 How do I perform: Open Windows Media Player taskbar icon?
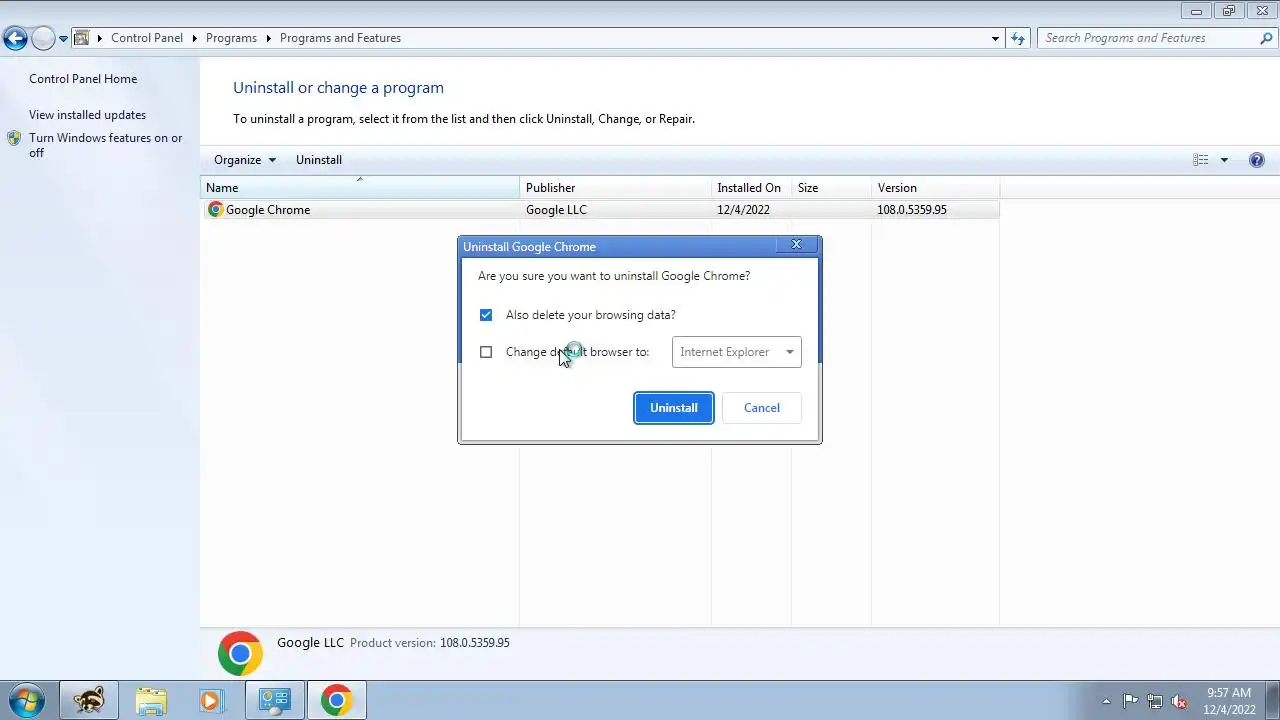(210, 700)
